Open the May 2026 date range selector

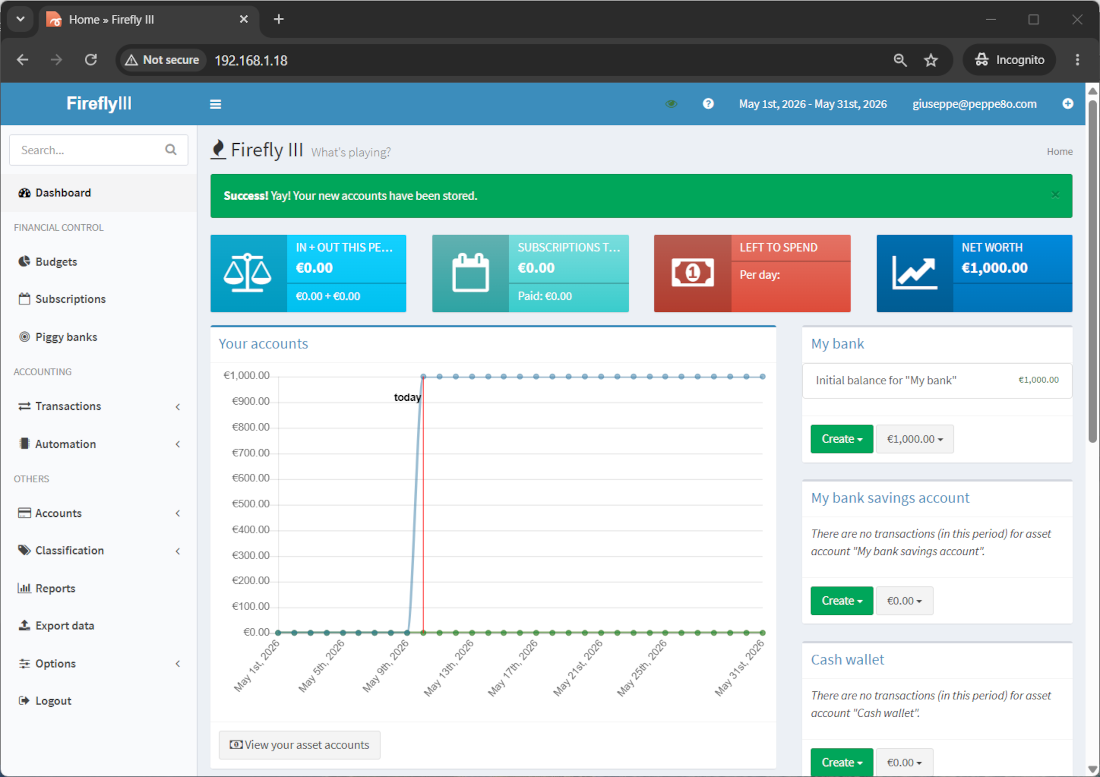pyautogui.click(x=812, y=104)
